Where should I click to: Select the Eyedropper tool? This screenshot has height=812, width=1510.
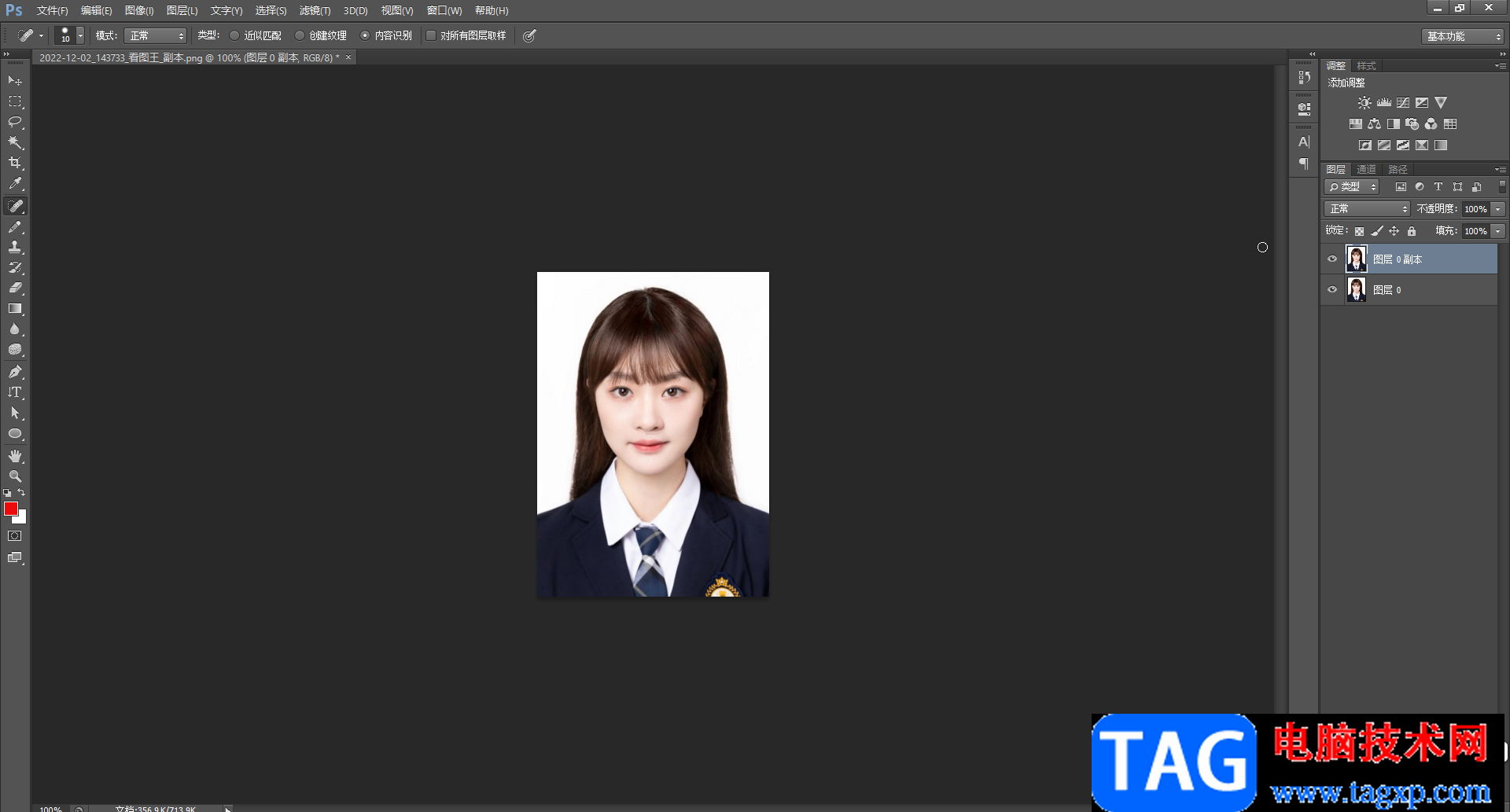point(15,184)
